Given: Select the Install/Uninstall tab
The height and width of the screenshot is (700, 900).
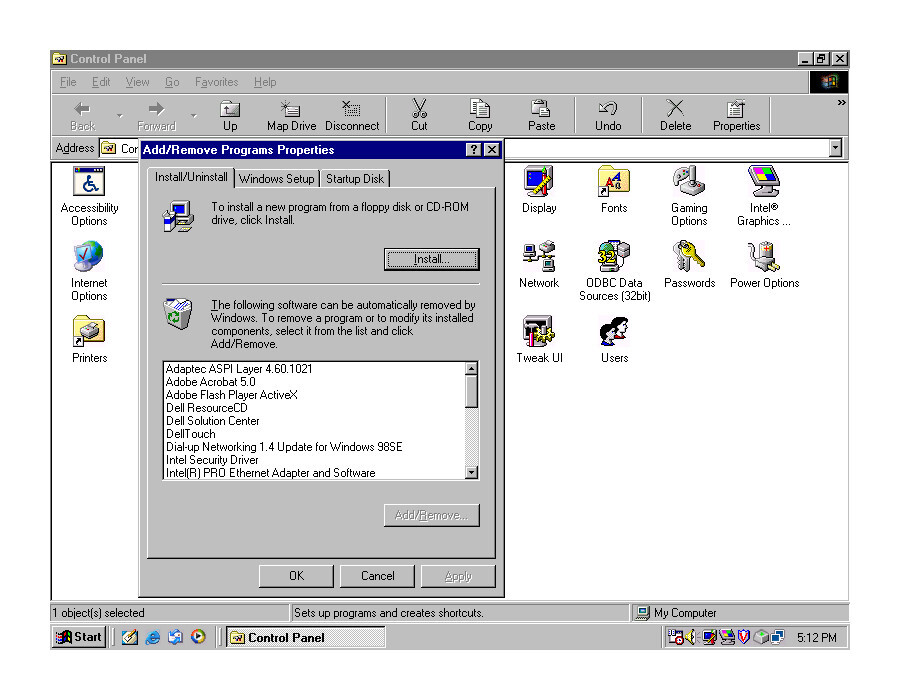Looking at the screenshot, I should pos(191,177).
